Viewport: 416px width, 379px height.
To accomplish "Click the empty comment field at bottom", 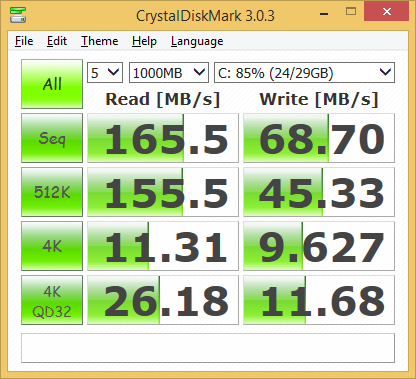I will pos(208,348).
